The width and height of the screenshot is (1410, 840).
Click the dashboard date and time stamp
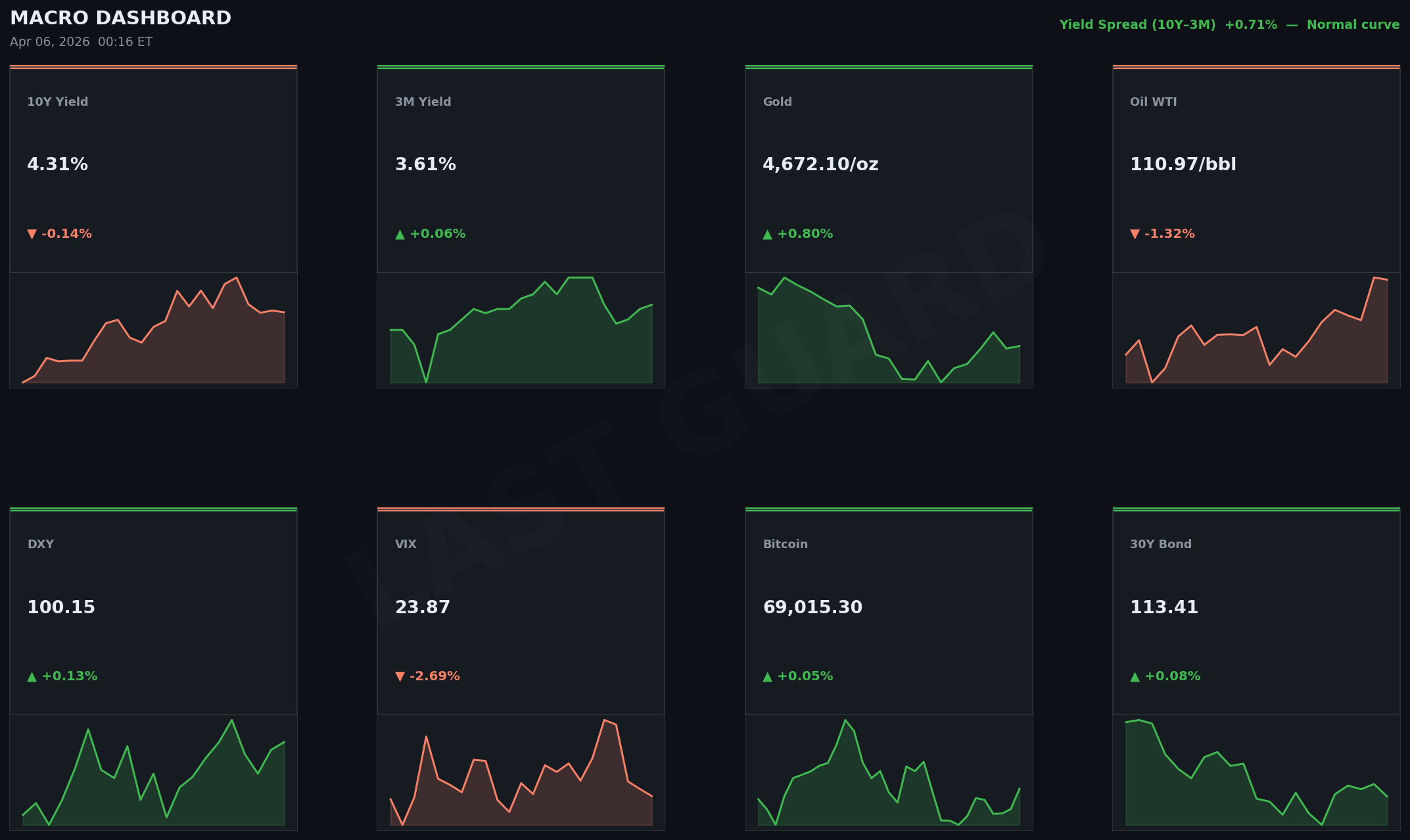click(x=81, y=42)
